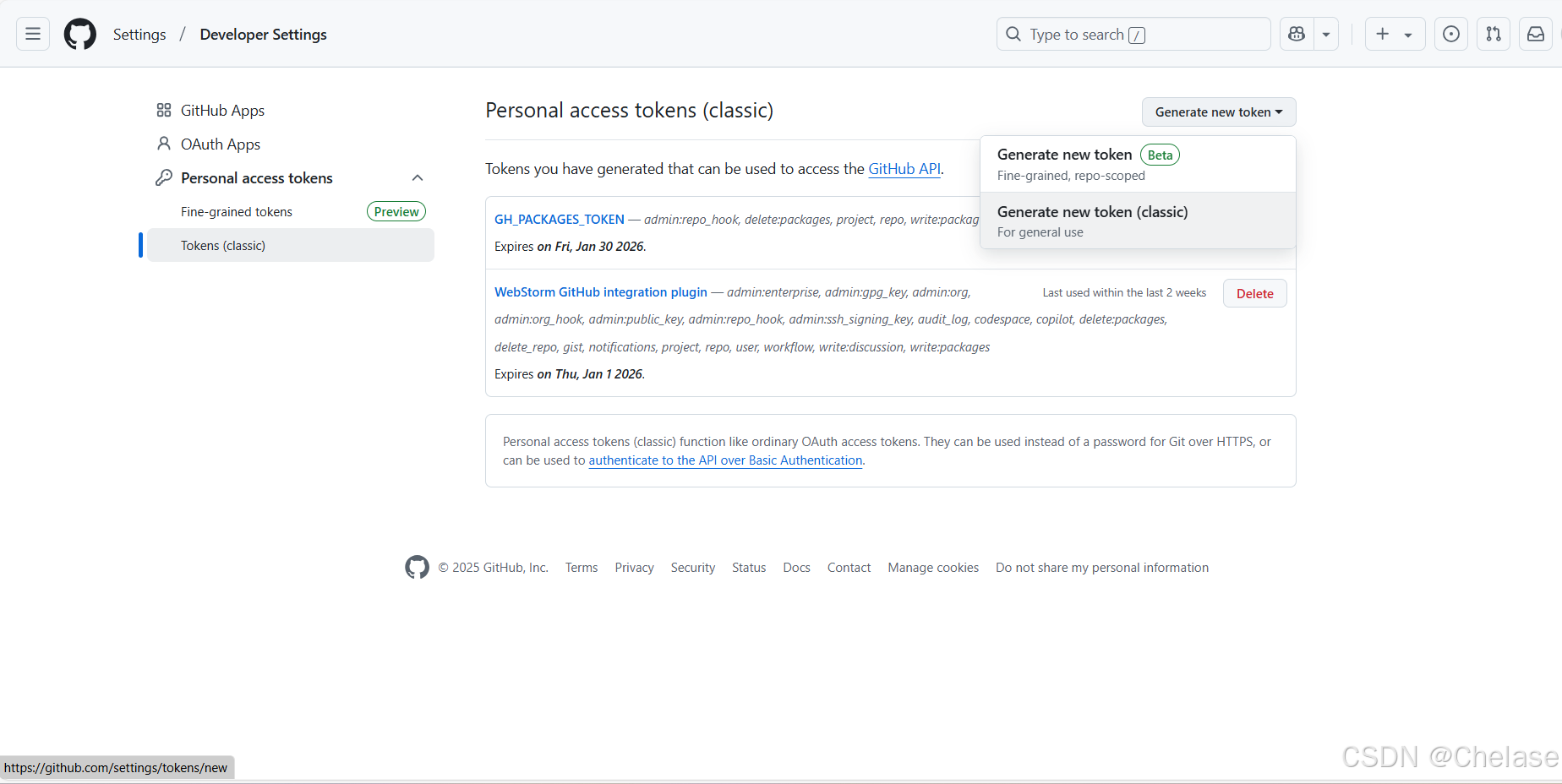The width and height of the screenshot is (1562, 784).
Task: Expand the Copilot dropdown arrow
Action: (1326, 34)
